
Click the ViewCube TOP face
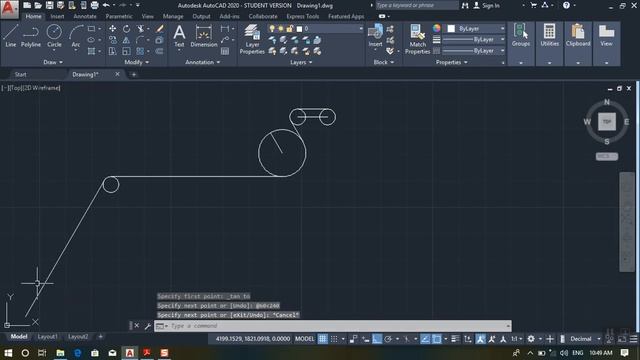(607, 122)
